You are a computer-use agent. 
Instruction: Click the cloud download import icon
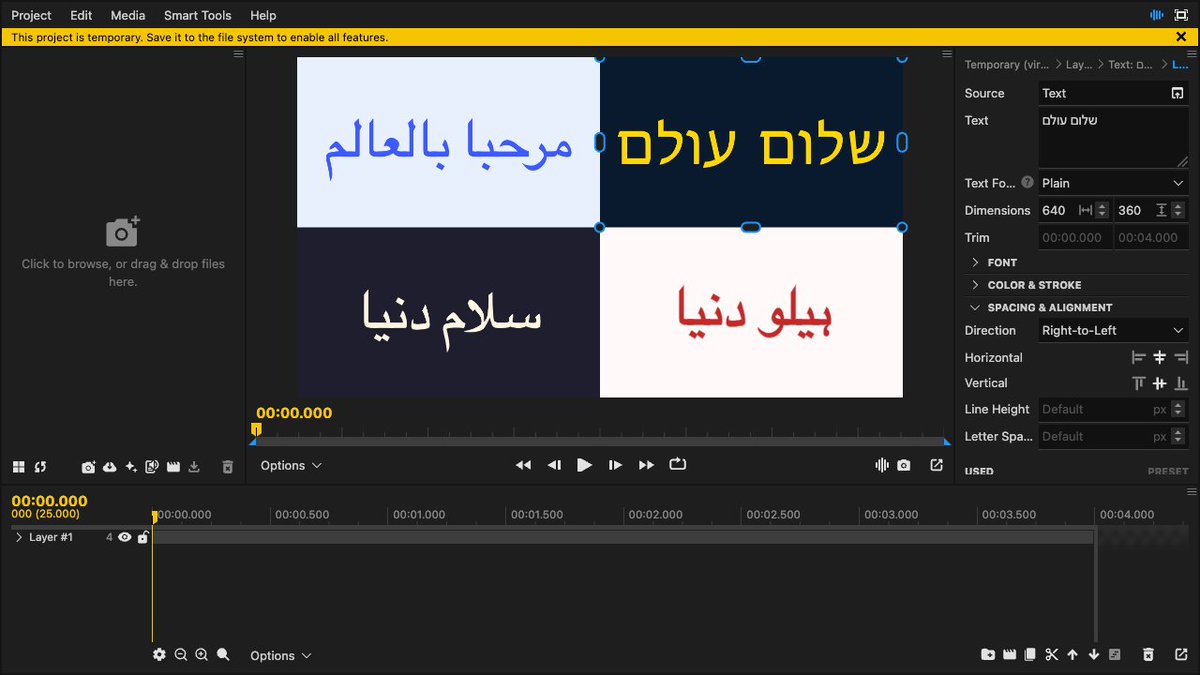coord(109,467)
